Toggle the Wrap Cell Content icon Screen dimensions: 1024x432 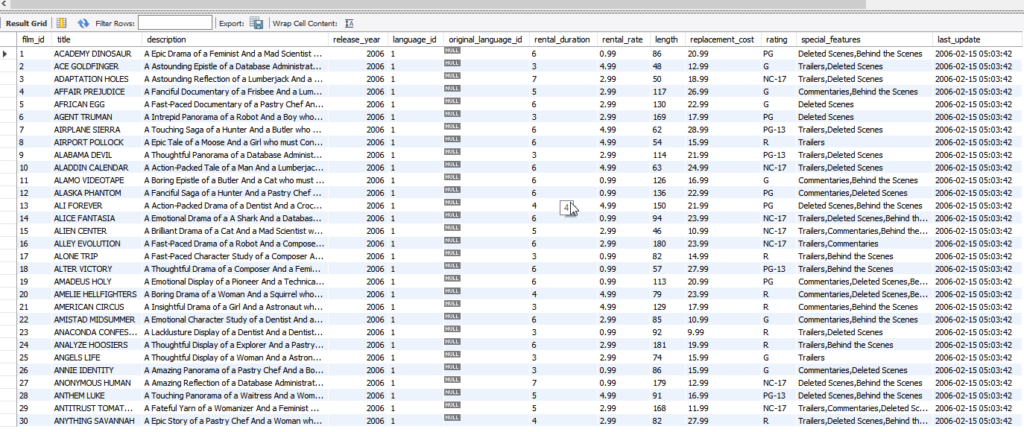(x=349, y=23)
